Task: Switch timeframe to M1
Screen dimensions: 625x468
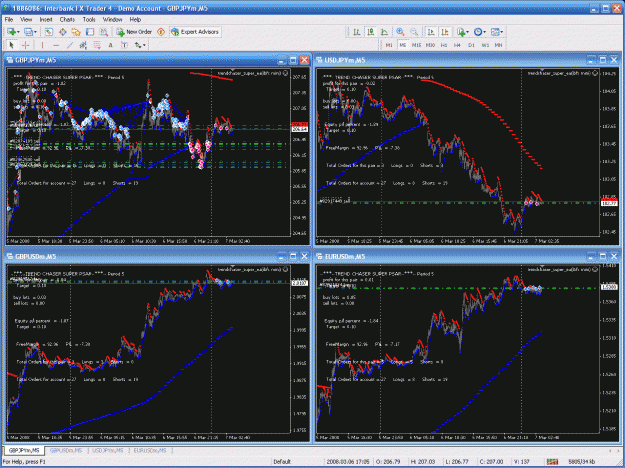Action: (x=389, y=45)
